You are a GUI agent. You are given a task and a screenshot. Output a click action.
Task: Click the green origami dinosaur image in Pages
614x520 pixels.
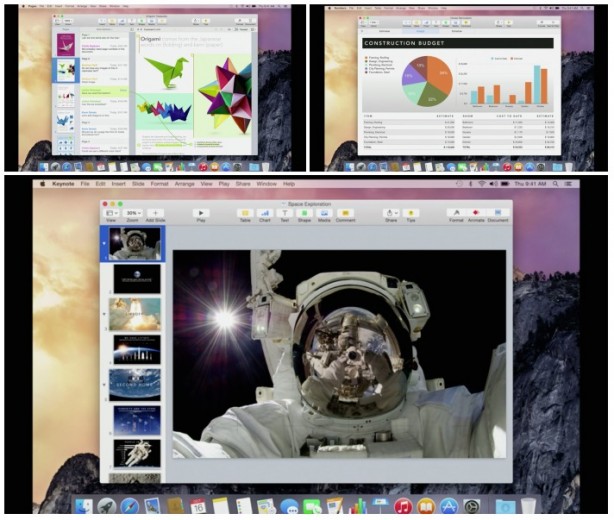tap(166, 72)
